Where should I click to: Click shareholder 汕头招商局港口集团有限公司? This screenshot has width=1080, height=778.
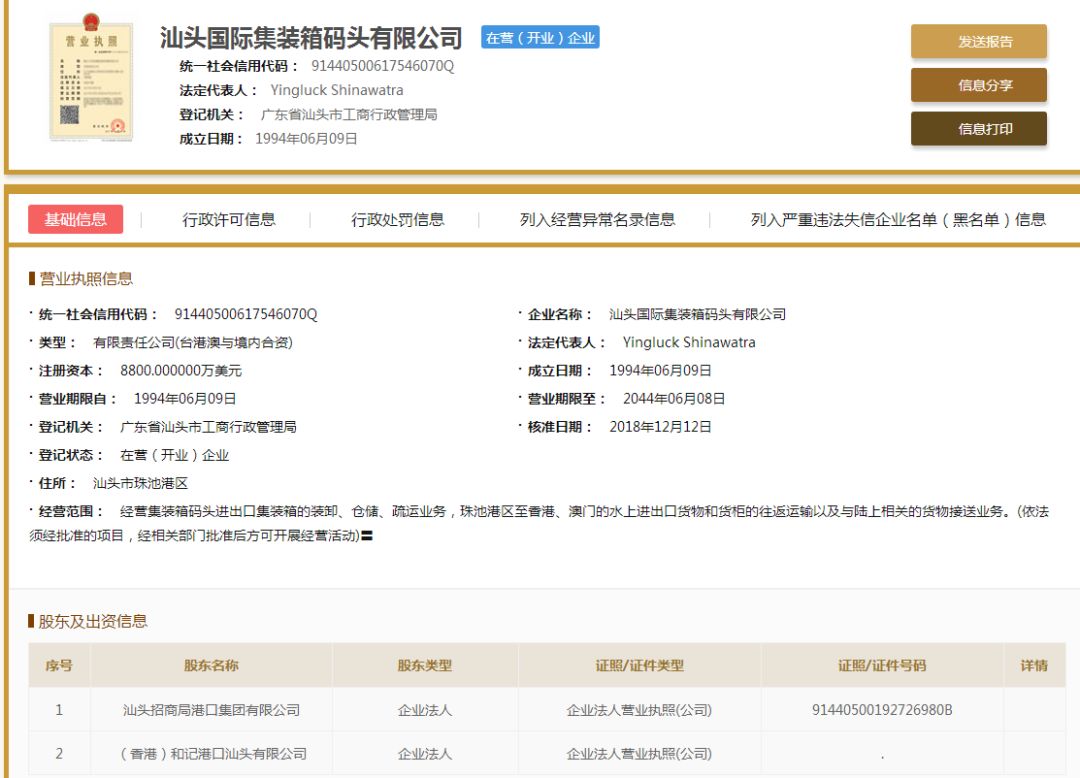[211, 710]
